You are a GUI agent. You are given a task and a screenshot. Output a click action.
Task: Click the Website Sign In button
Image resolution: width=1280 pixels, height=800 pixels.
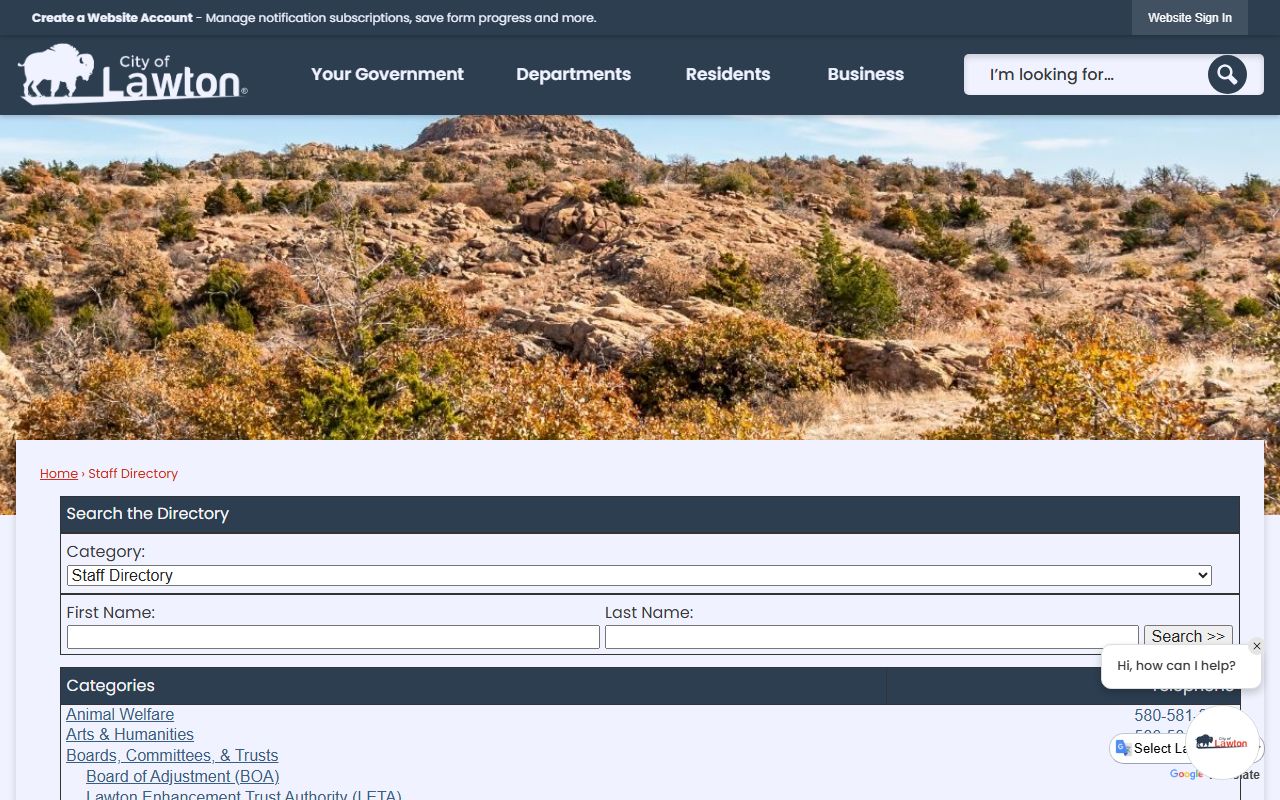(1190, 18)
